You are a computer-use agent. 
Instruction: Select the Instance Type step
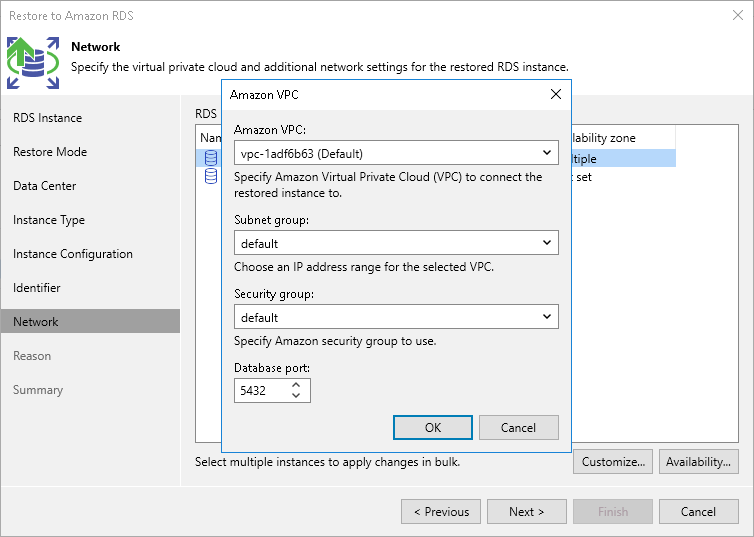click(49, 220)
